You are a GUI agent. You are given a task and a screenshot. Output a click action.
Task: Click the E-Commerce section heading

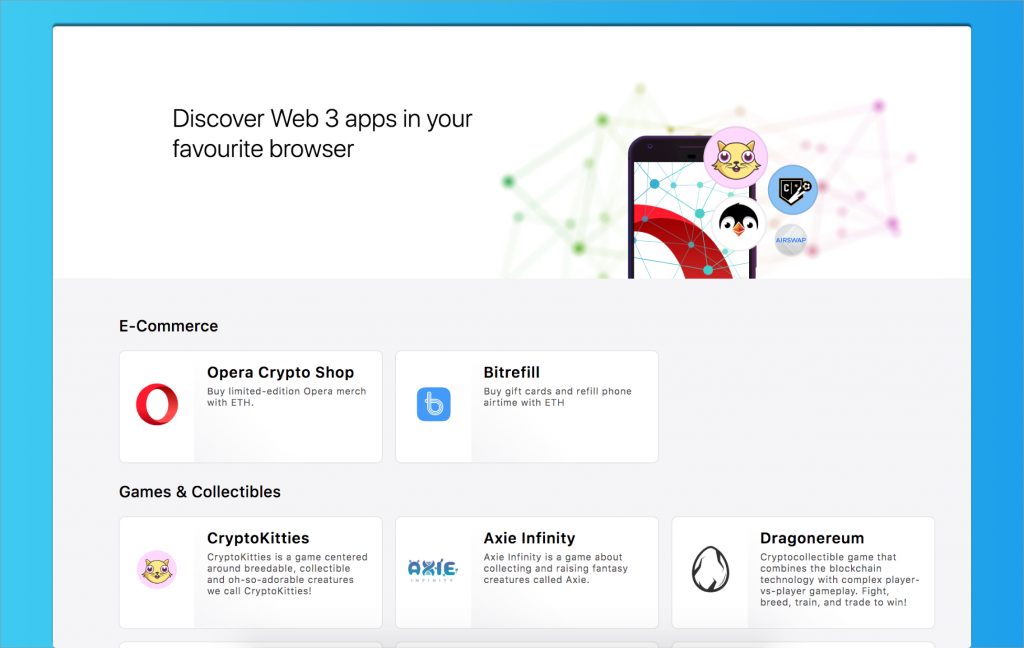click(x=168, y=326)
